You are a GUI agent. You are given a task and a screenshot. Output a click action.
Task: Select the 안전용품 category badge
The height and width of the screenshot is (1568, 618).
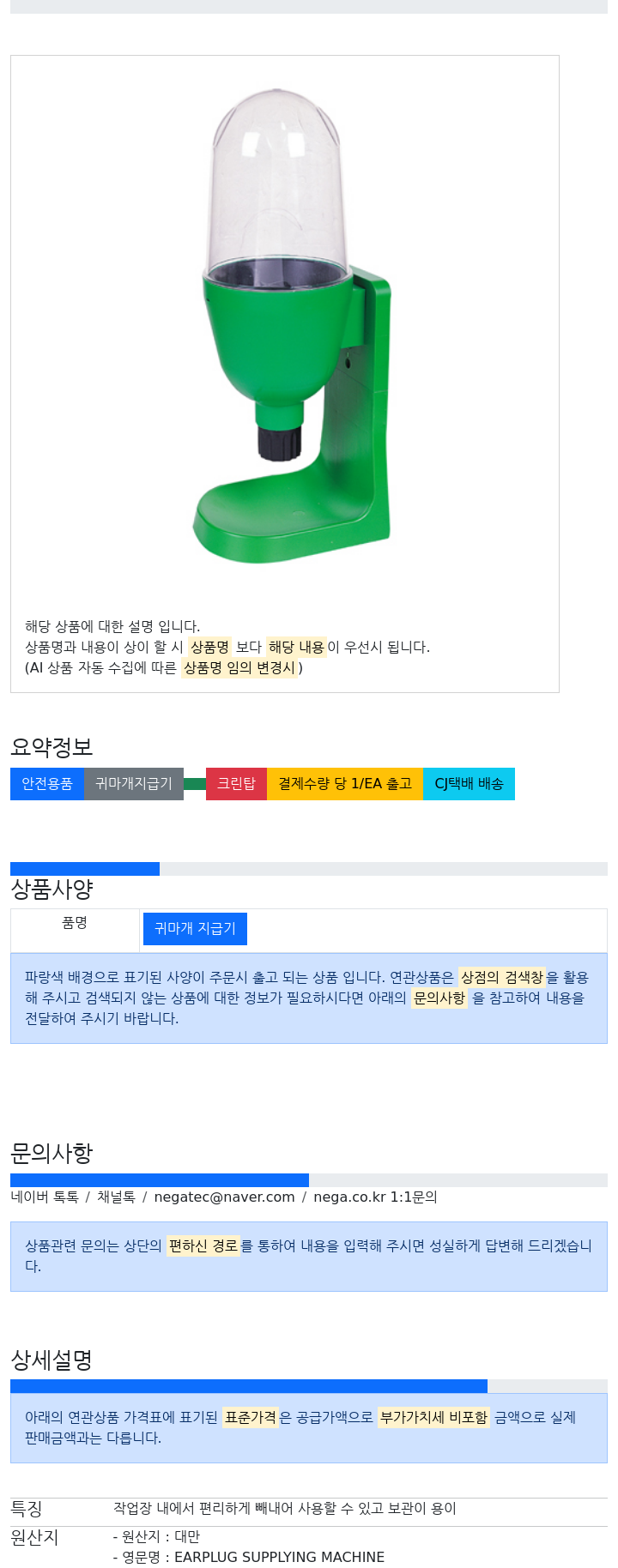[47, 784]
